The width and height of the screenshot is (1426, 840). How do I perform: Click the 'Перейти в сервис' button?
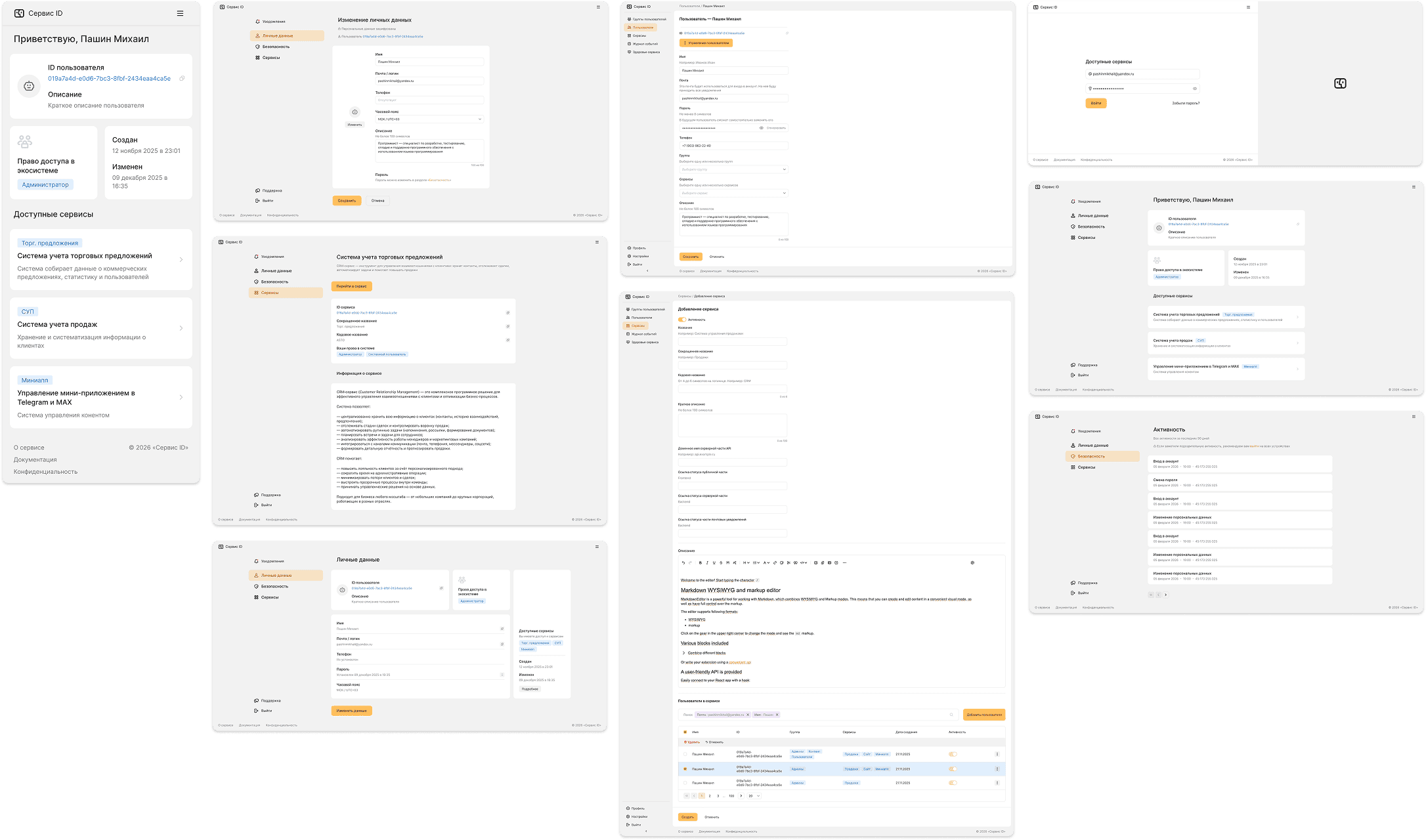pos(351,286)
